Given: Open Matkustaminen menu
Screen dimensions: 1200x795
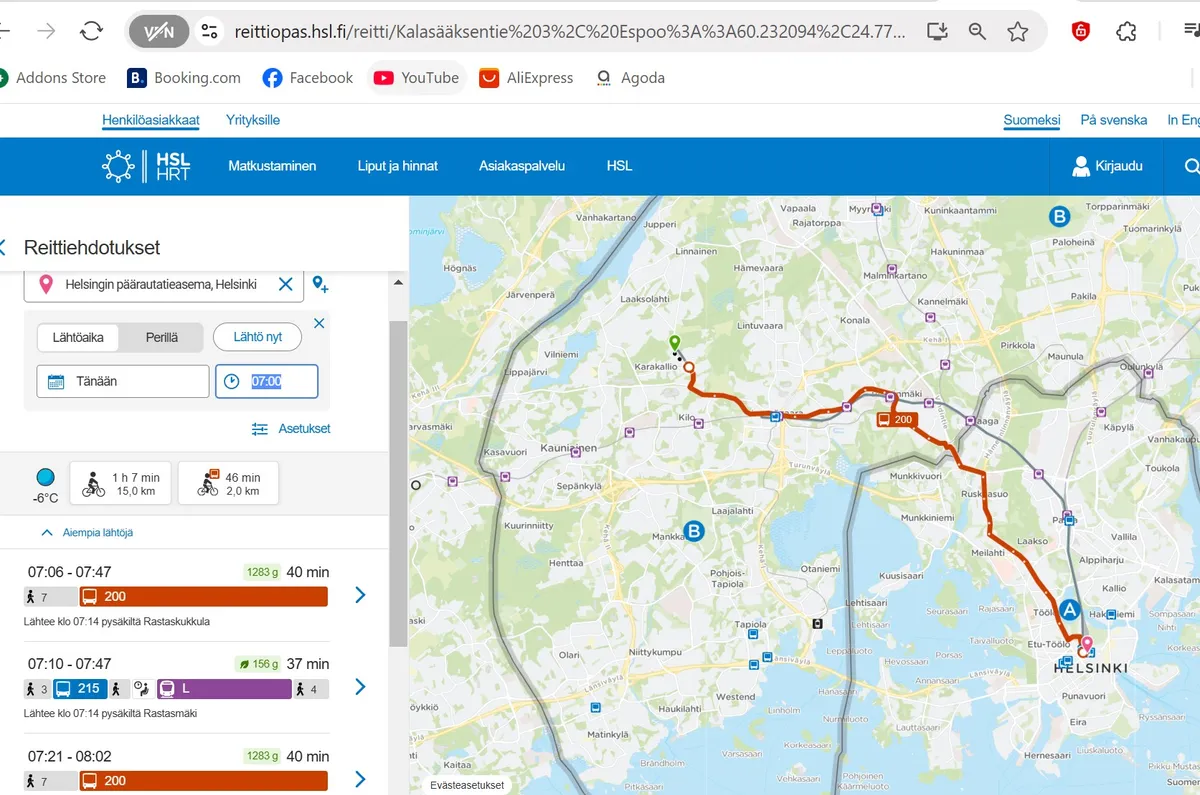Looking at the screenshot, I should pos(272,166).
